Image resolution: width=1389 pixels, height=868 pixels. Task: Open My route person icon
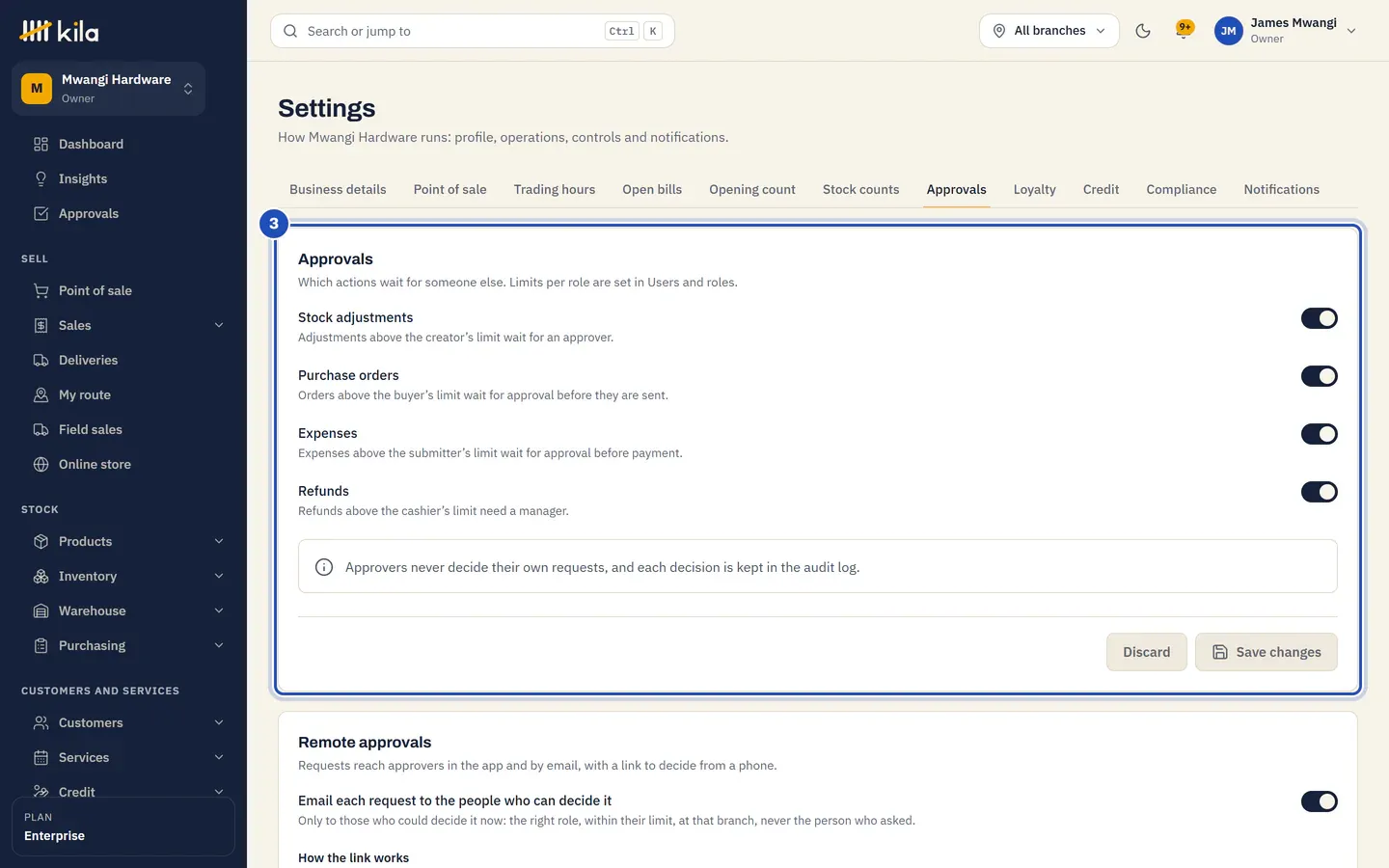coord(41,395)
